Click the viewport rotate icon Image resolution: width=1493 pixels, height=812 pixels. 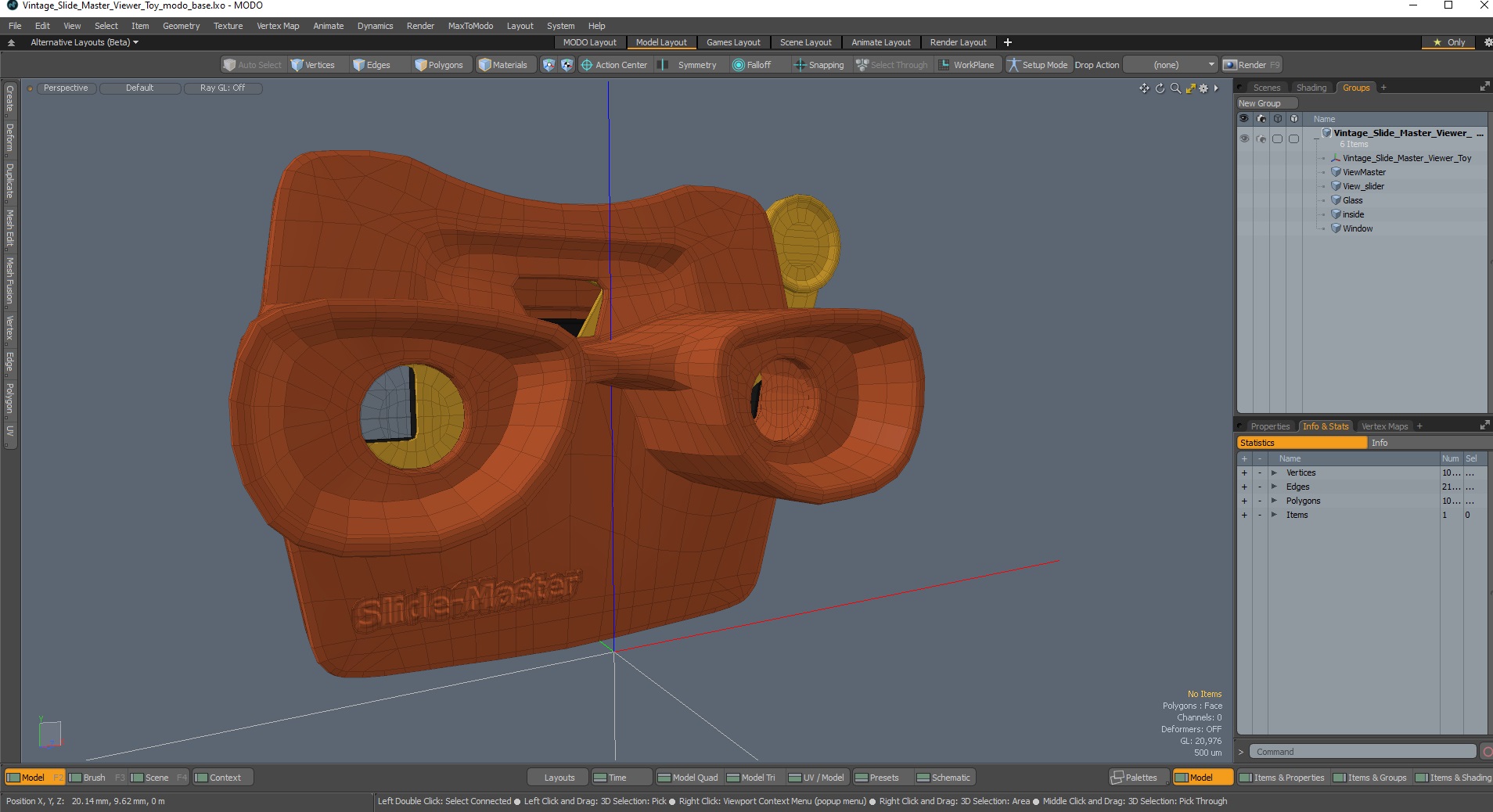click(x=1160, y=88)
